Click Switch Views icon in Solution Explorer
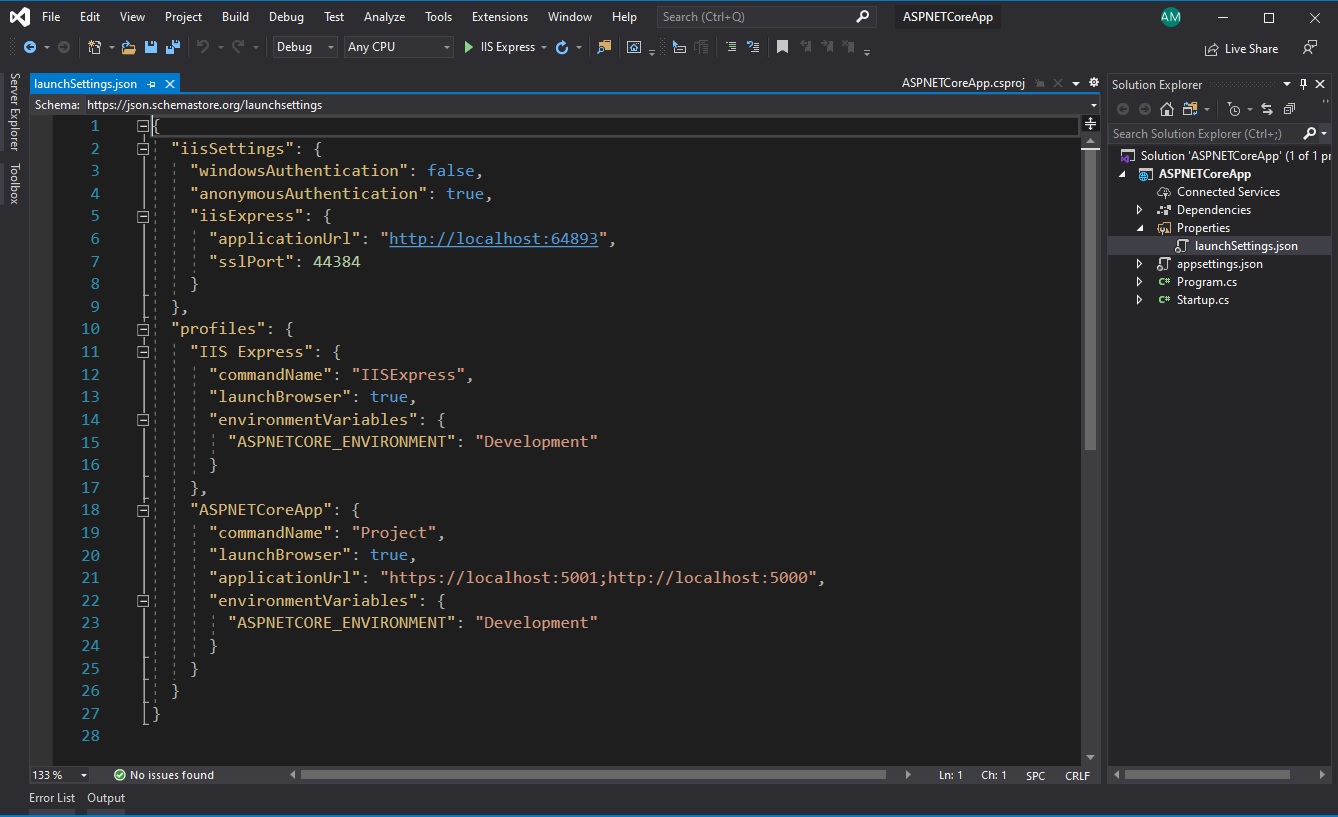The image size is (1338, 817). pyautogui.click(x=1190, y=109)
